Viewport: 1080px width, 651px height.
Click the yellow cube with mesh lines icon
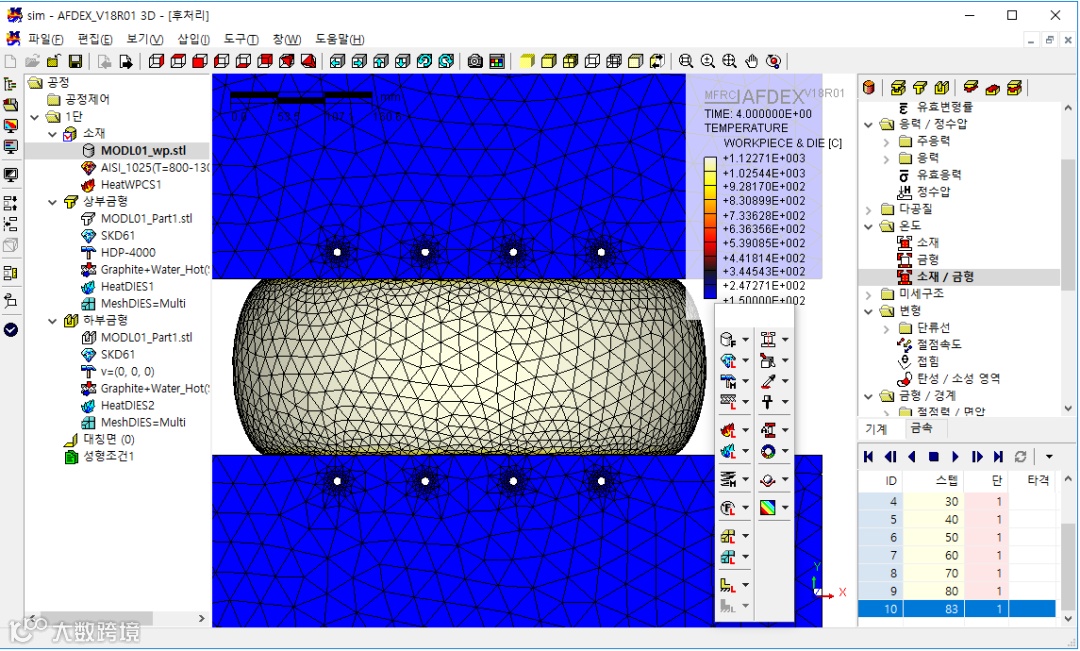tap(570, 61)
